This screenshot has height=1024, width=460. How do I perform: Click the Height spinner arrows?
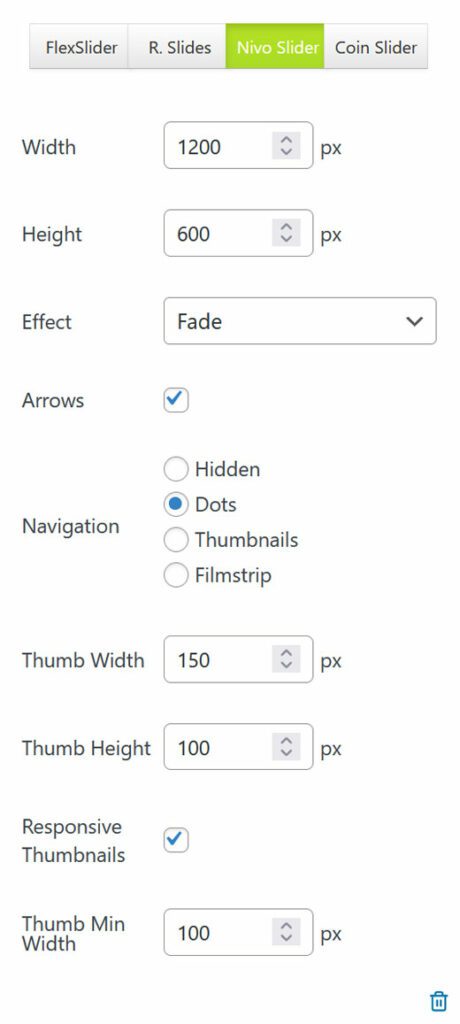(286, 232)
